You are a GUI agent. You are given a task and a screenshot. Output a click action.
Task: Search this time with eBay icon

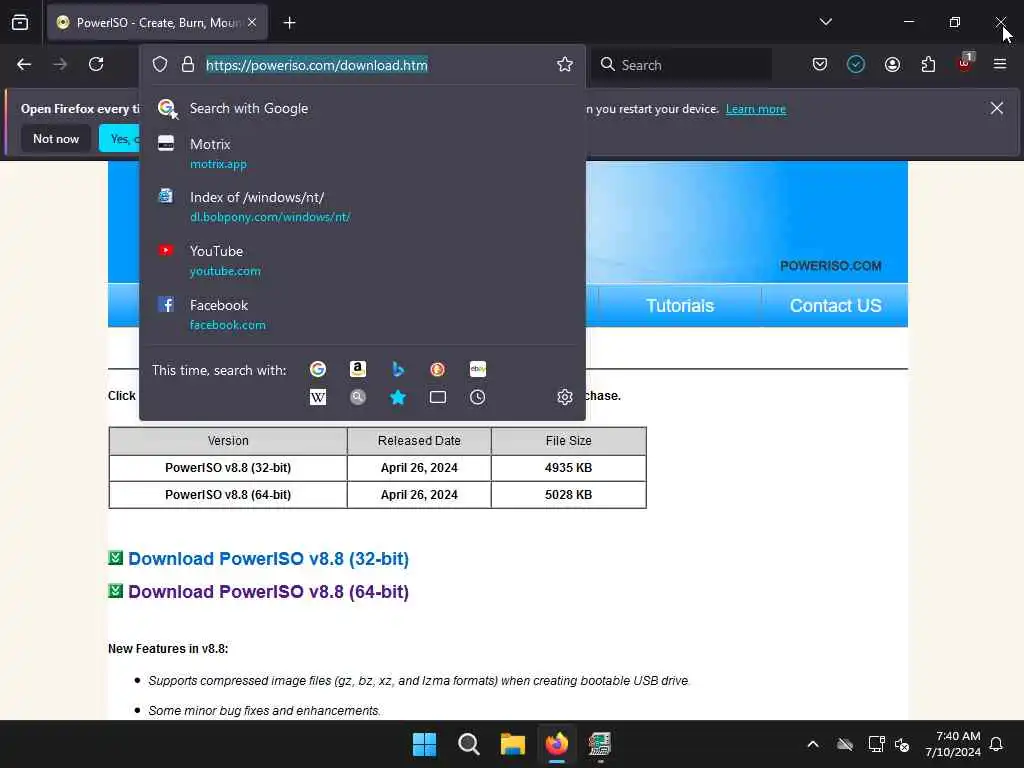[x=477, y=370]
